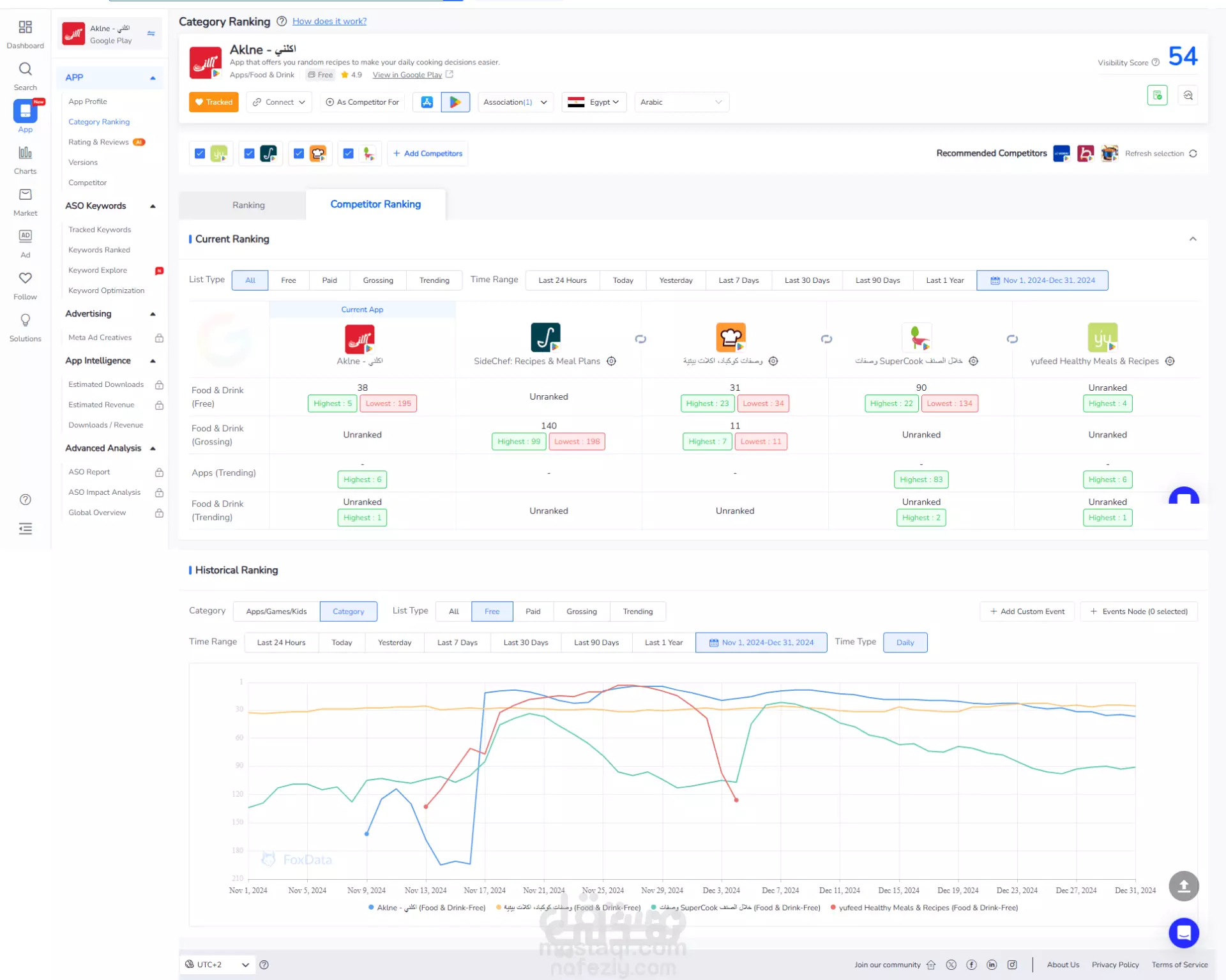Select Grossing list type in Historical Ranking
1226x980 pixels.
(x=581, y=612)
